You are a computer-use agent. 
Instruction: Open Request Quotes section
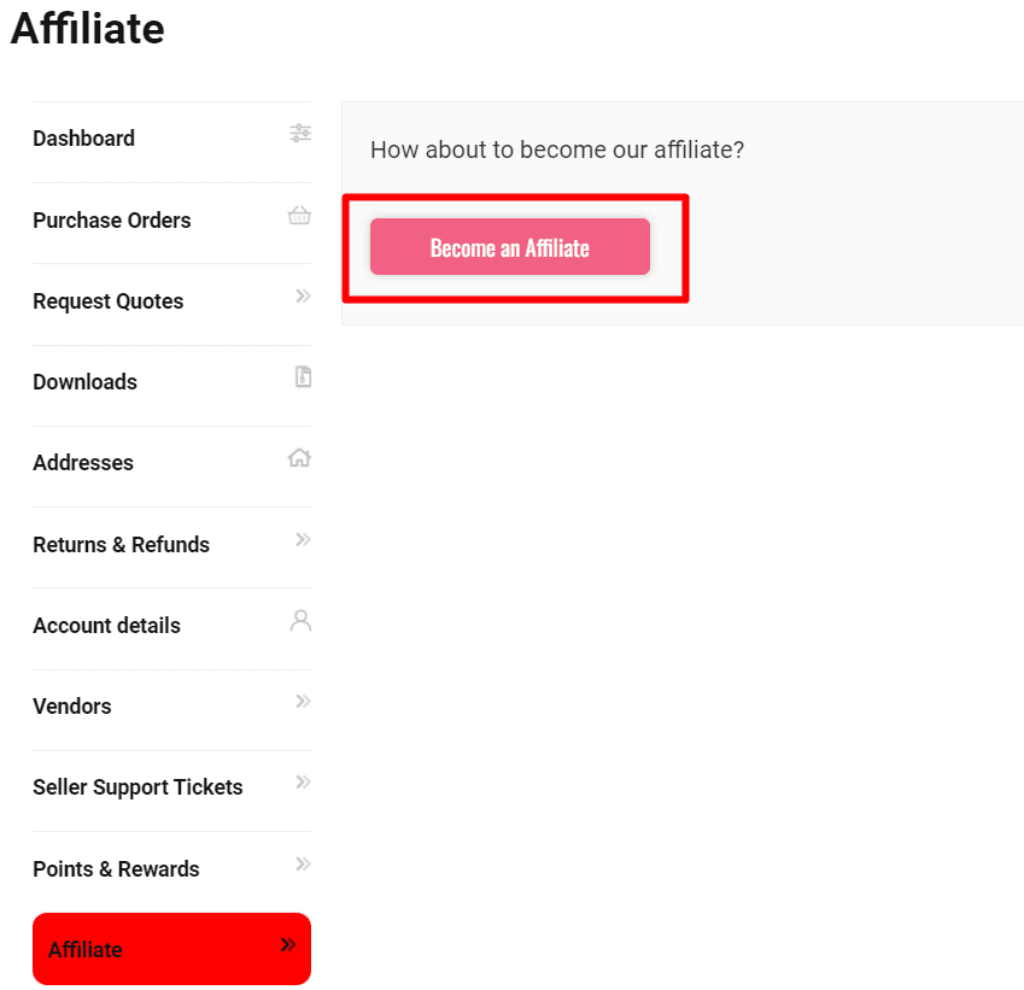tap(108, 301)
